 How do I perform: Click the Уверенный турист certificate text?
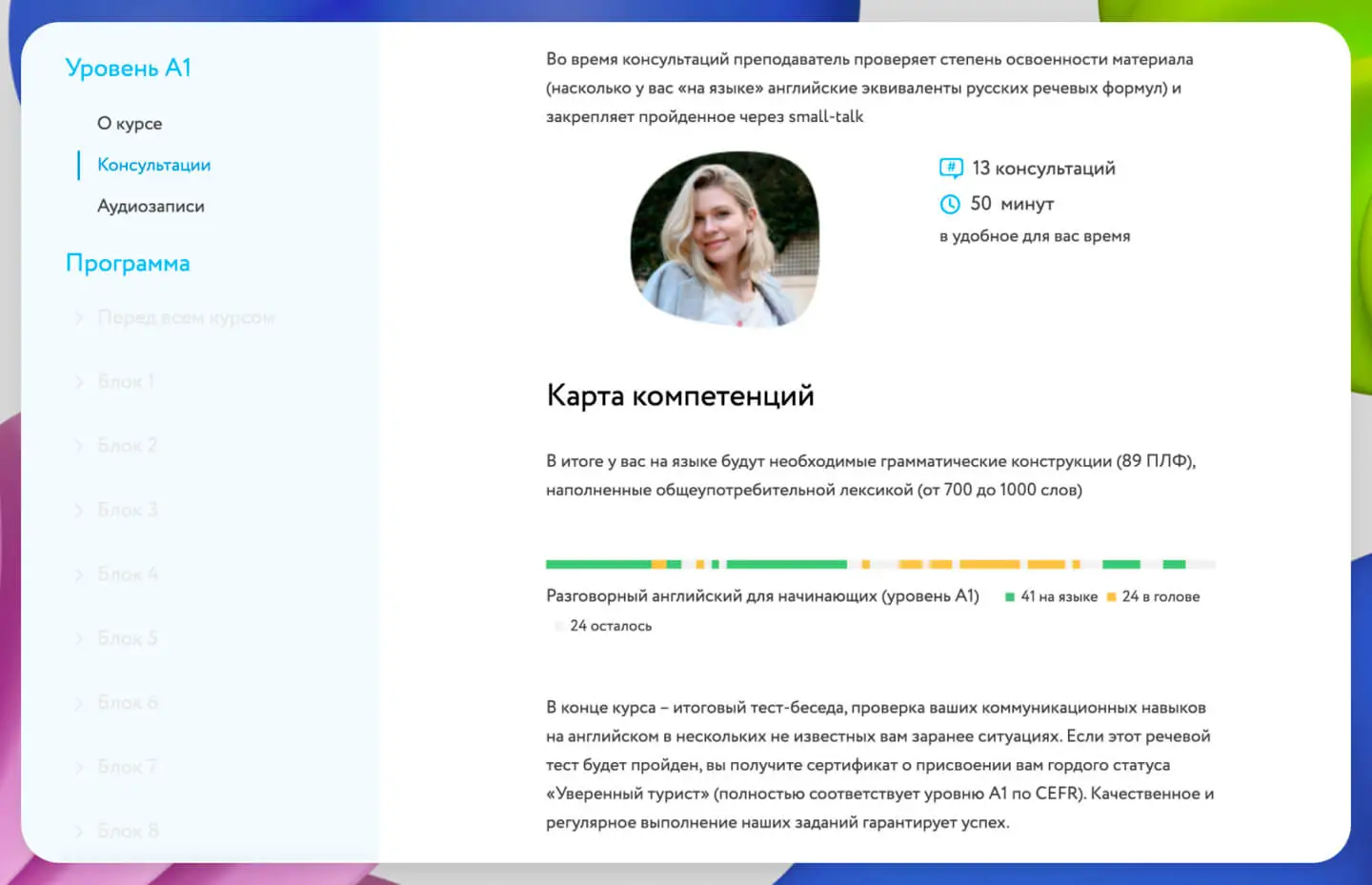tap(880, 765)
